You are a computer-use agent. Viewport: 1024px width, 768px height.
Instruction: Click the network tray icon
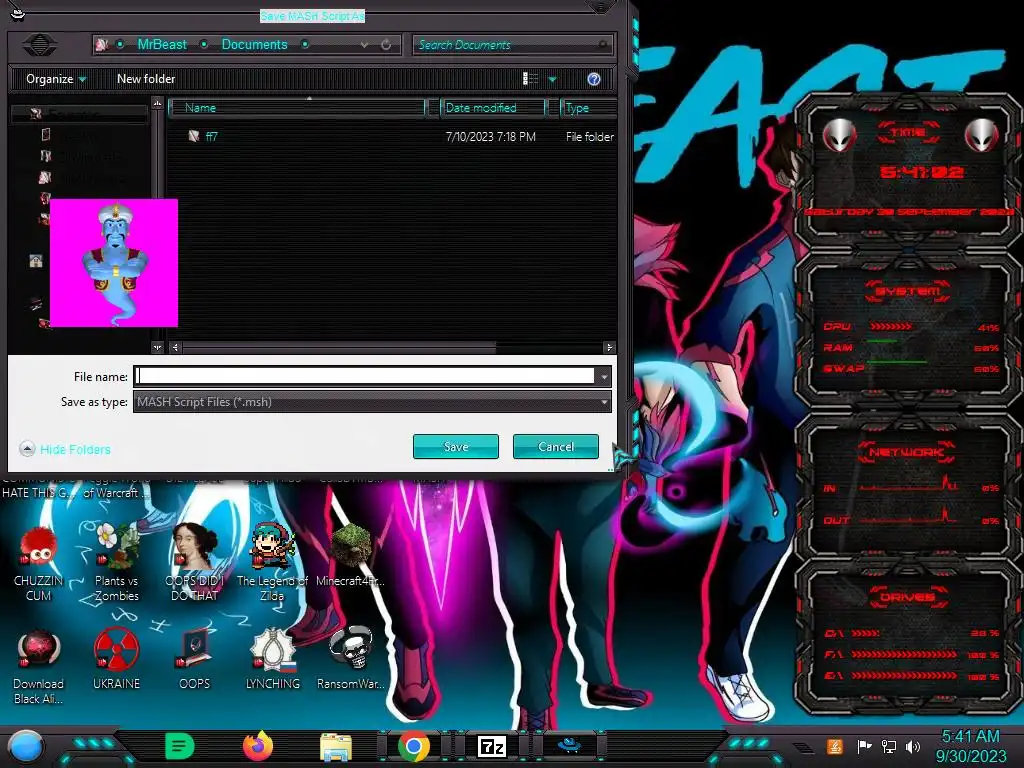889,746
